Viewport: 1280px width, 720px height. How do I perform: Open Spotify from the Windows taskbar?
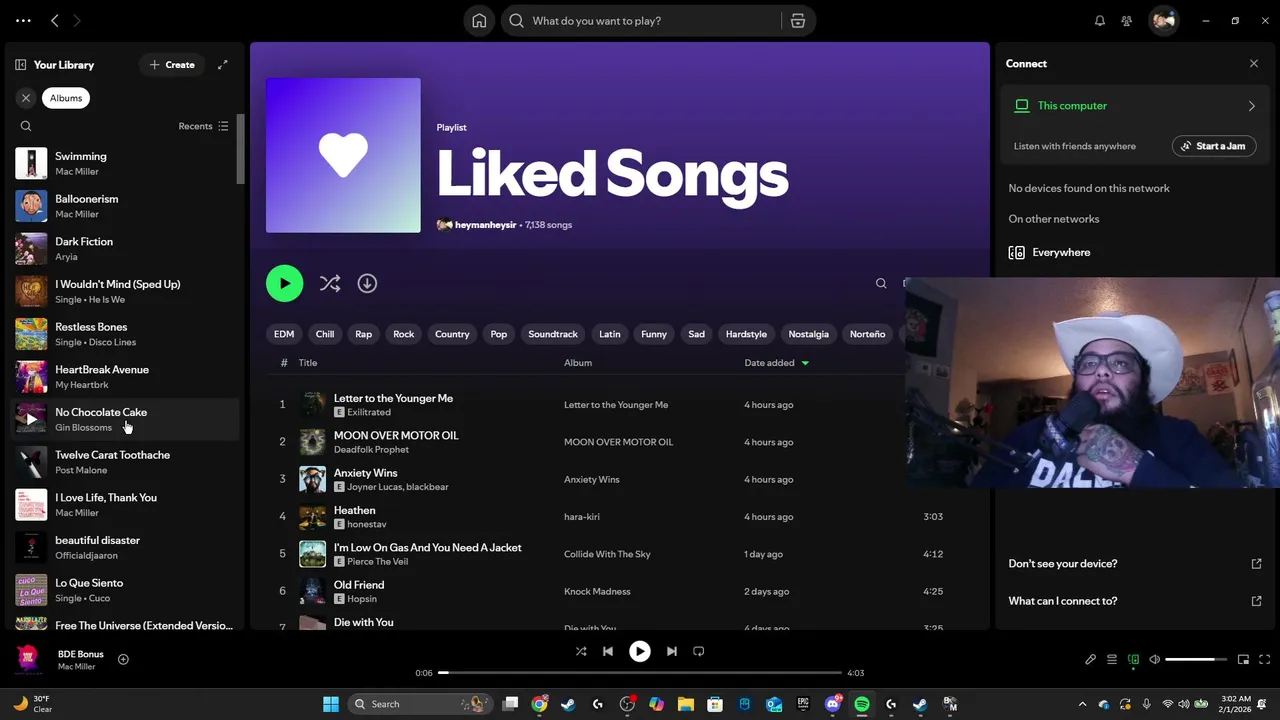[x=862, y=704]
